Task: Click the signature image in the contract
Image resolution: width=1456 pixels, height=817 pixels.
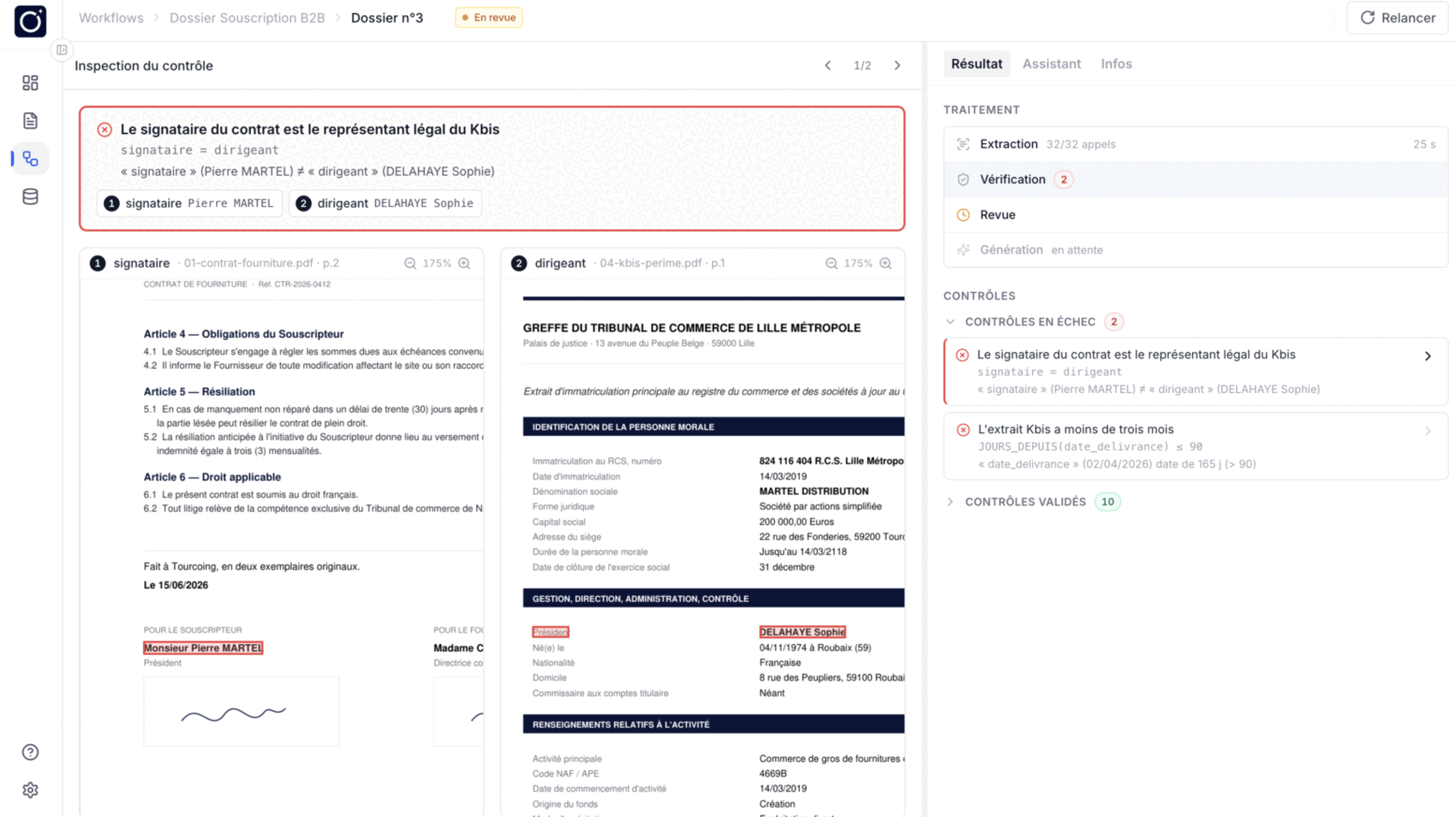Action: pyautogui.click(x=242, y=712)
